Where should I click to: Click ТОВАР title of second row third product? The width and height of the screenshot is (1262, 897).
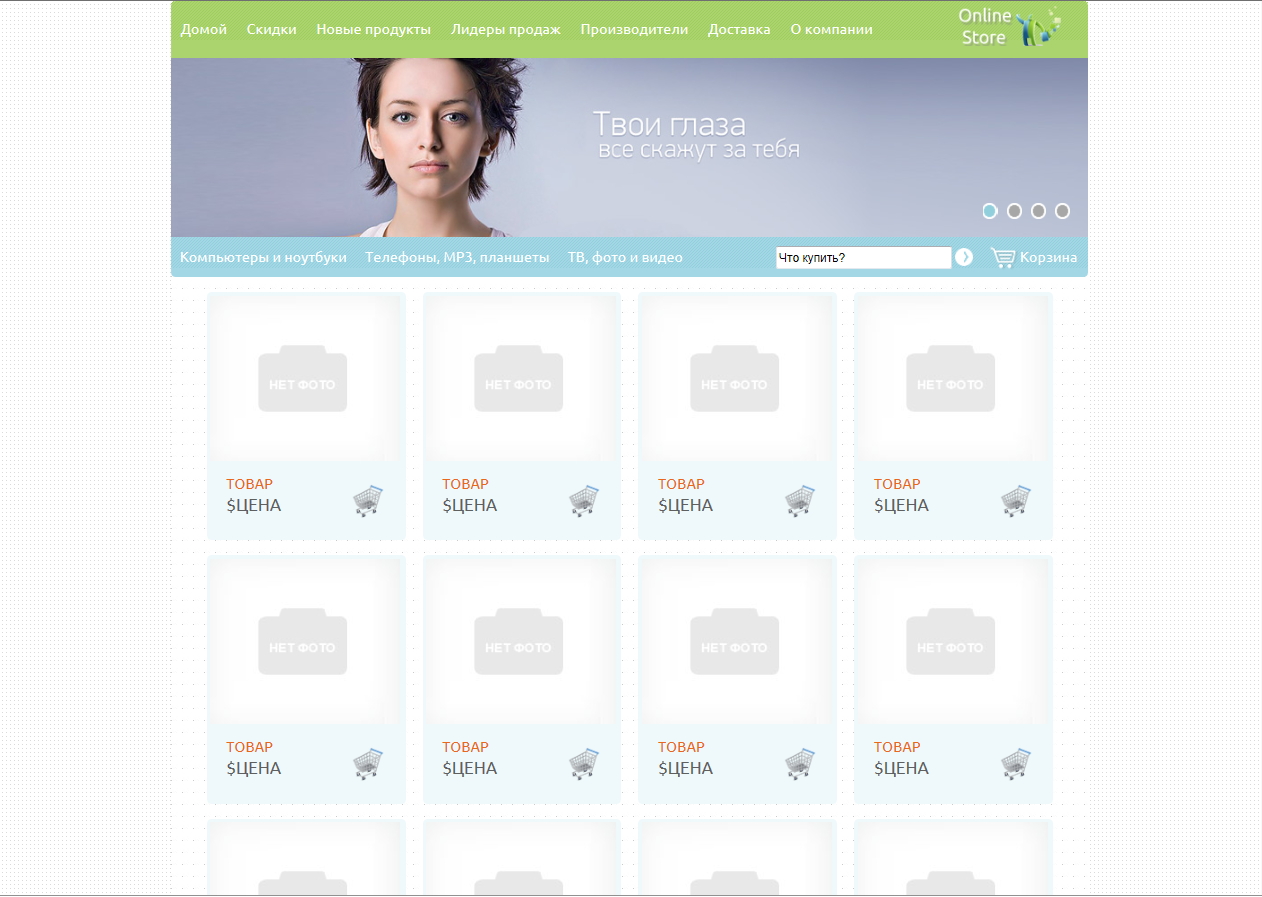point(681,747)
